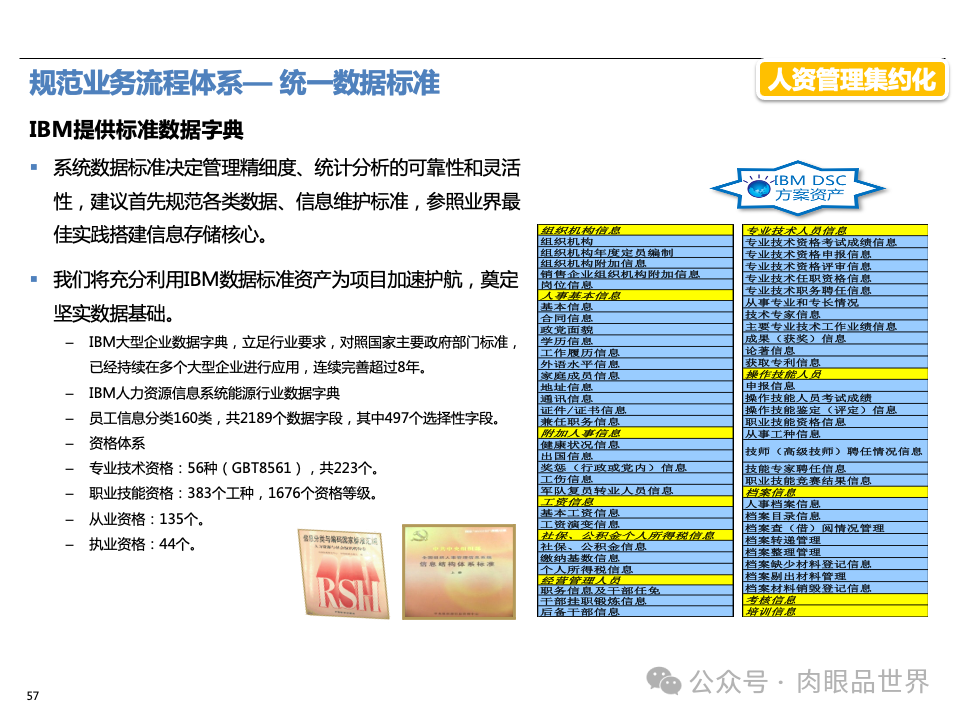Click the row 销售企业组织机构附加信息
The width and height of the screenshot is (960, 720).
click(635, 274)
